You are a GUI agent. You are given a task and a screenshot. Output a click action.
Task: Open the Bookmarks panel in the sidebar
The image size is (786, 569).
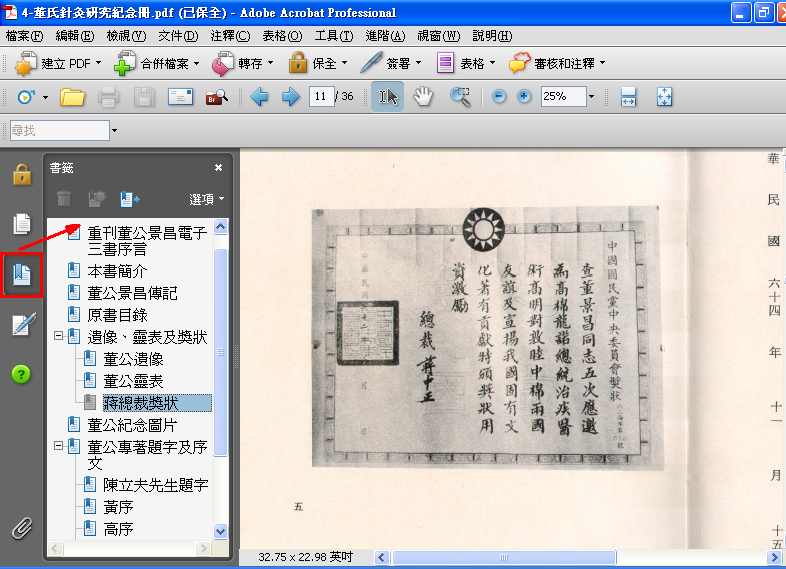pyautogui.click(x=22, y=275)
